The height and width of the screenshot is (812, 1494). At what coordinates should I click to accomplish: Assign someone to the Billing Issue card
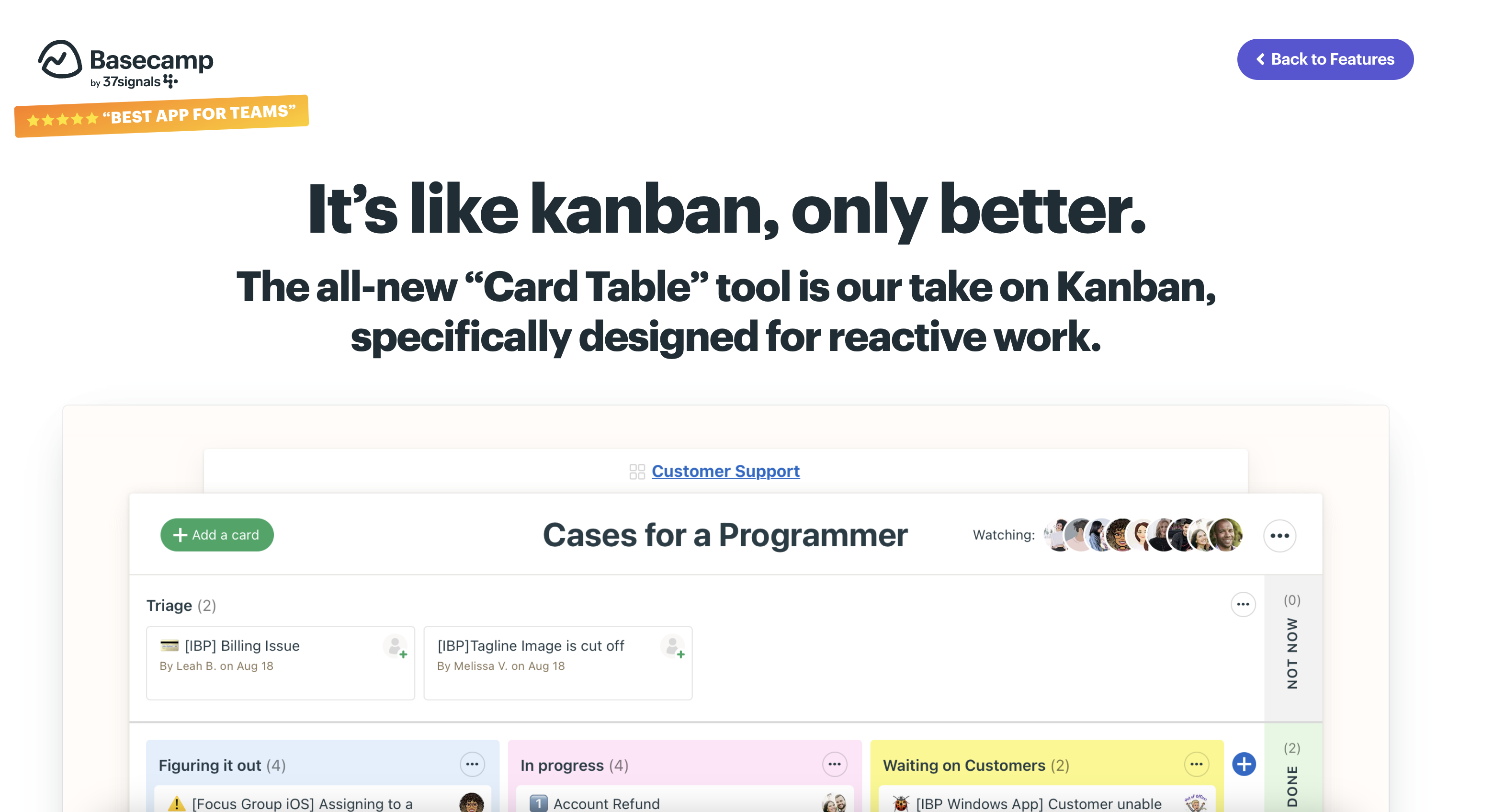(396, 646)
